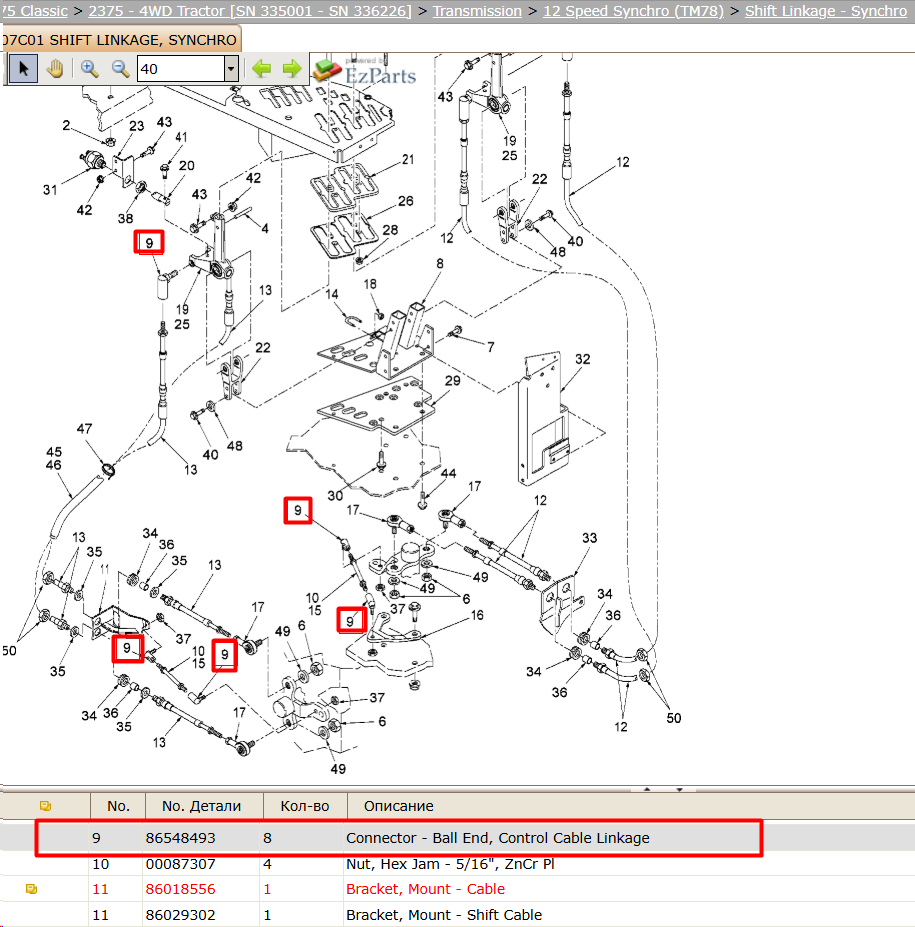Screen dimensions: 915x927
Task: Open the 12 Speed Synchro (TM78) breadcrumb
Action: click(x=633, y=11)
